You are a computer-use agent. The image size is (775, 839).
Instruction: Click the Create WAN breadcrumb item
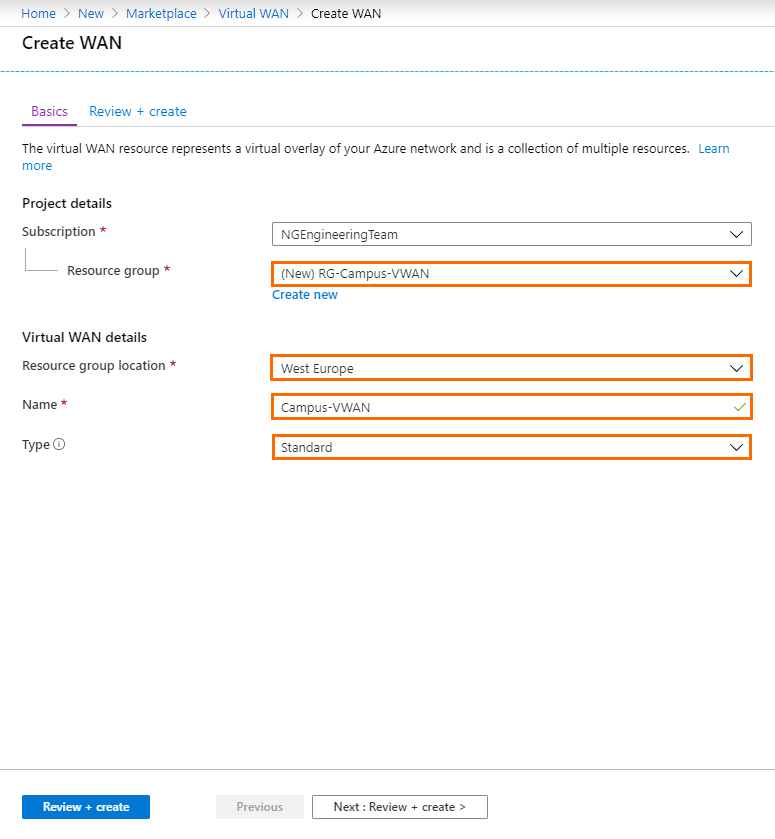(346, 14)
